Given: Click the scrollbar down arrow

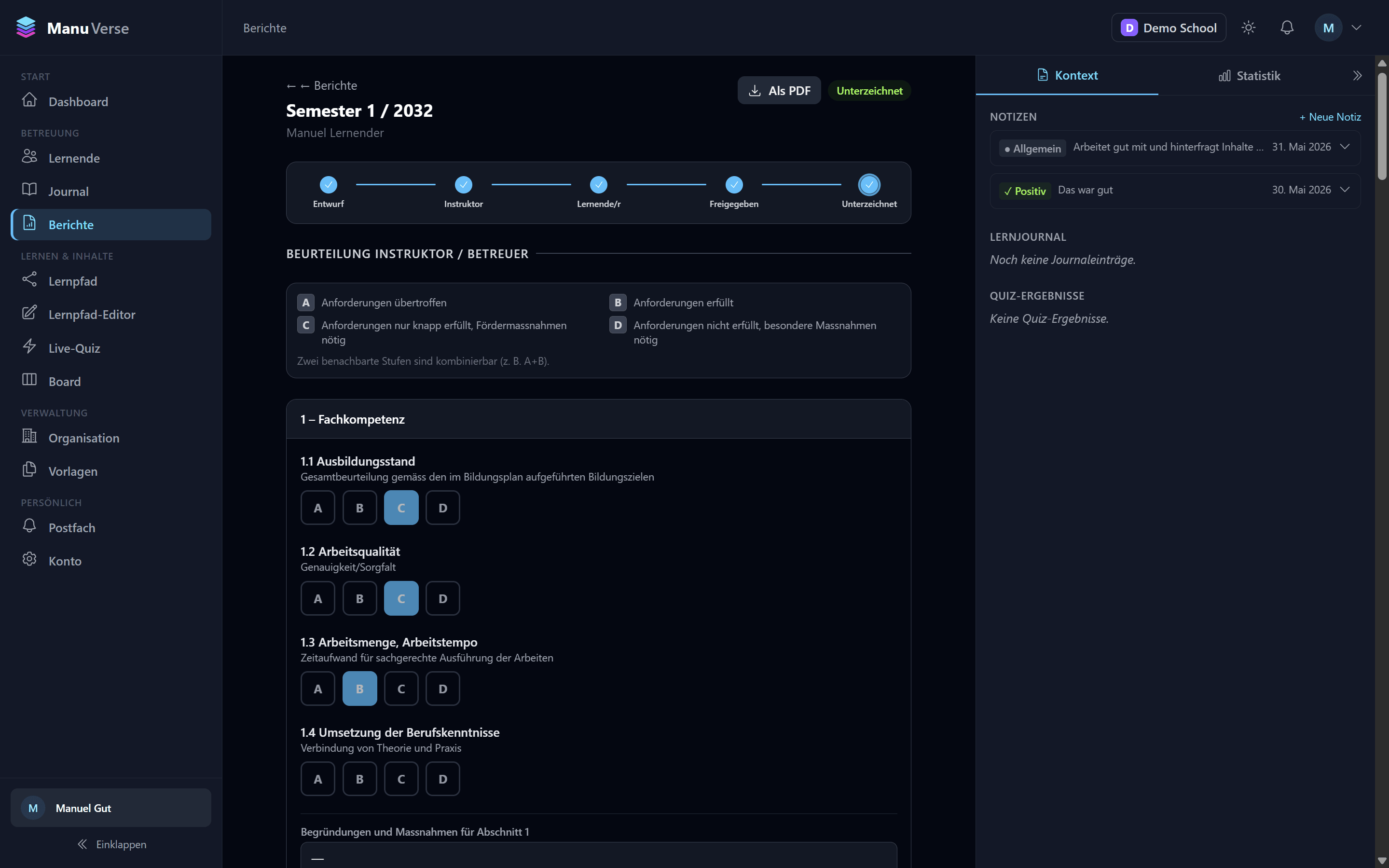Looking at the screenshot, I should (x=1382, y=861).
